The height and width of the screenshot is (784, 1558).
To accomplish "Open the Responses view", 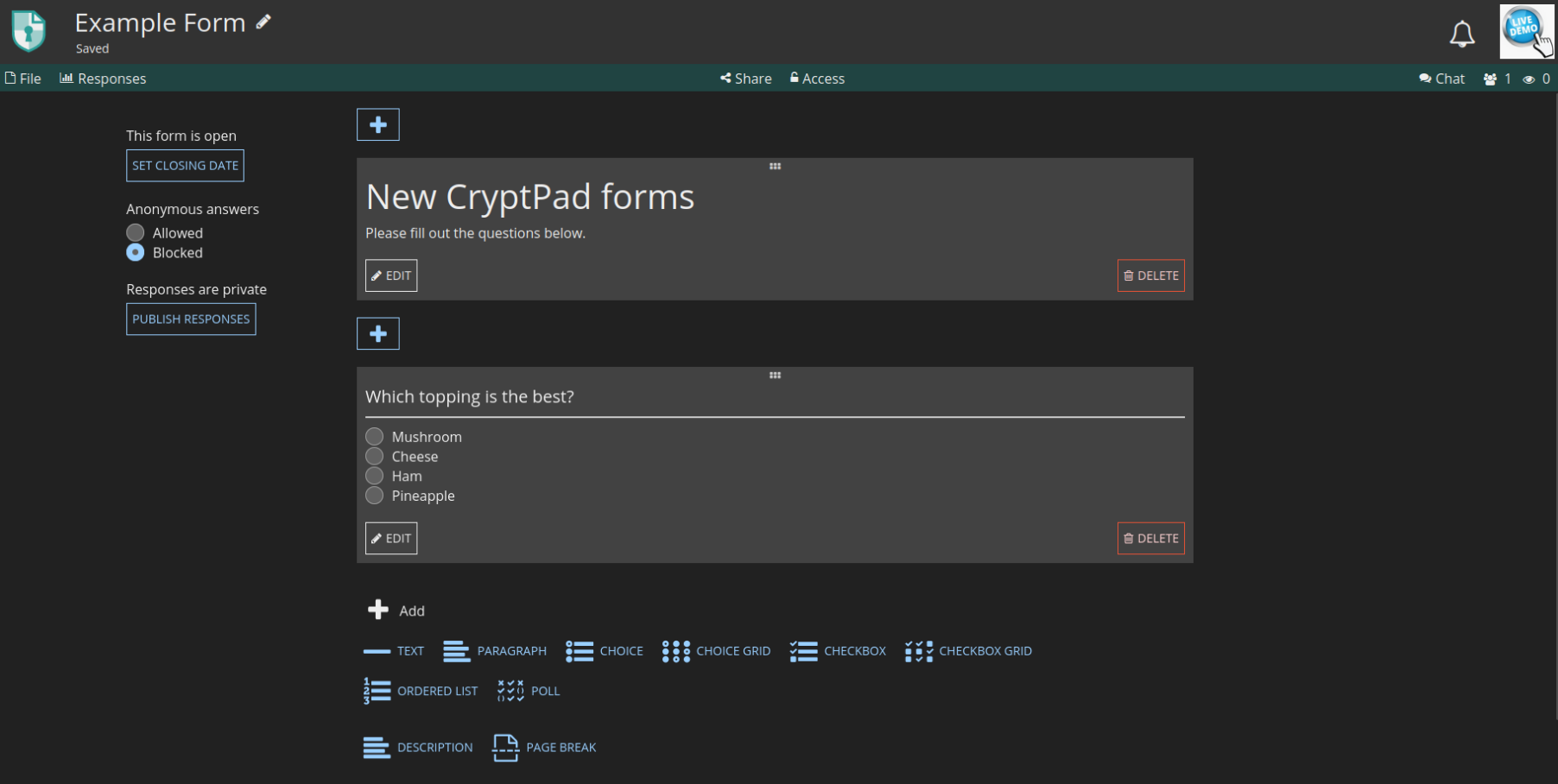I will pos(103,79).
